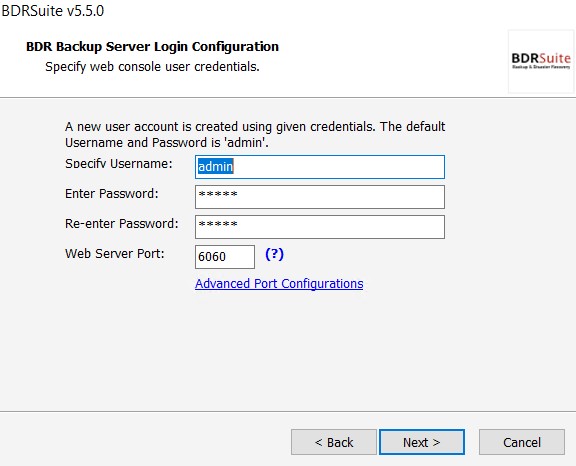
Task: Click the 6060 port number value
Action: point(212,257)
